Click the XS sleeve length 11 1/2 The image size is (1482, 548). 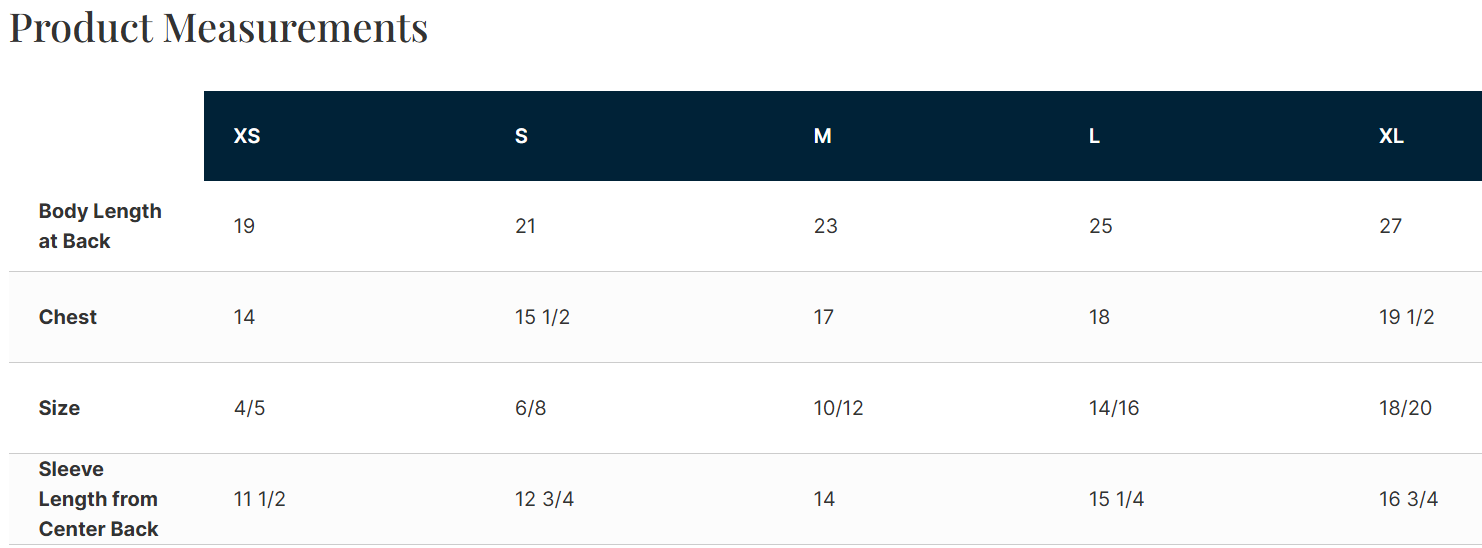point(259,499)
